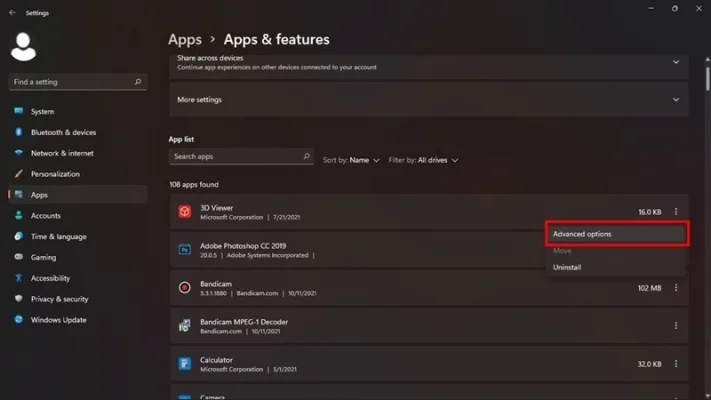Open three-dot menu for Calculator
Image resolution: width=711 pixels, height=400 pixels.
[x=676, y=364]
